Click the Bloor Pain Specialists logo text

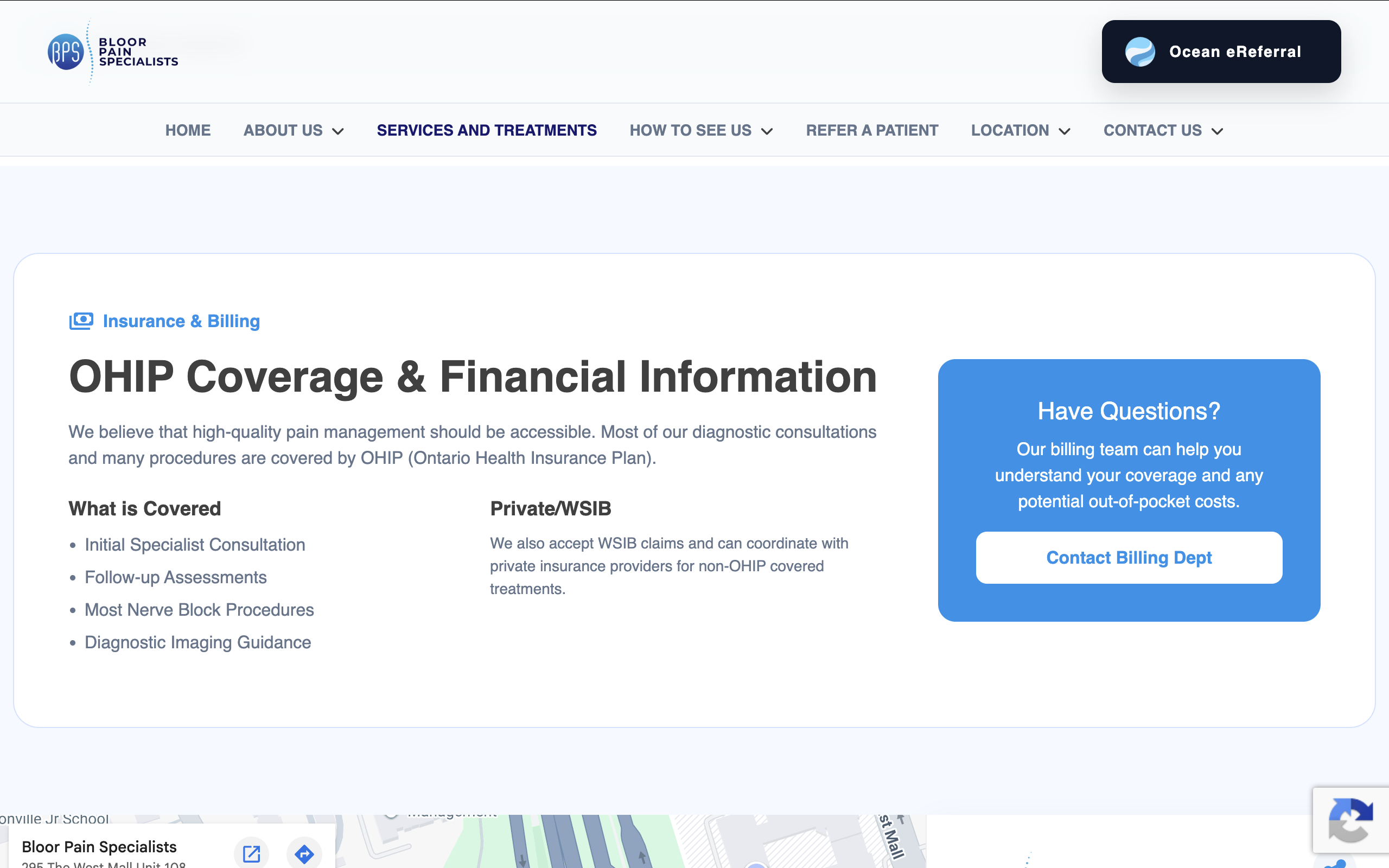coord(138,52)
